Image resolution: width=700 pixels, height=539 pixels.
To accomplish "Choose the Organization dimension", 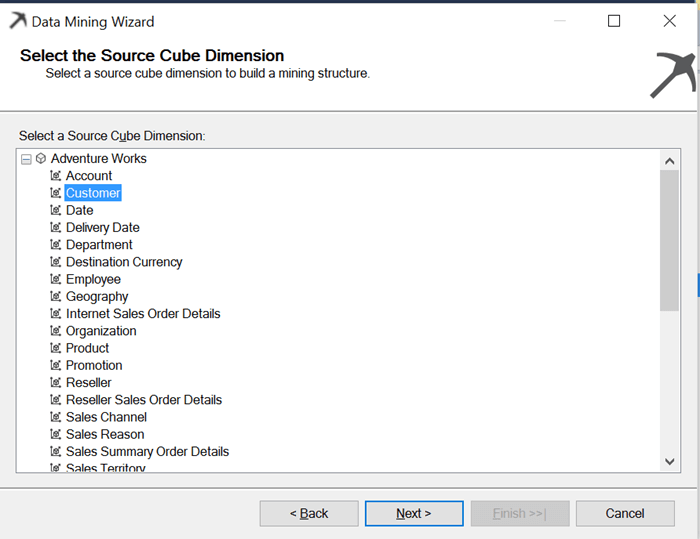I will coord(101,331).
